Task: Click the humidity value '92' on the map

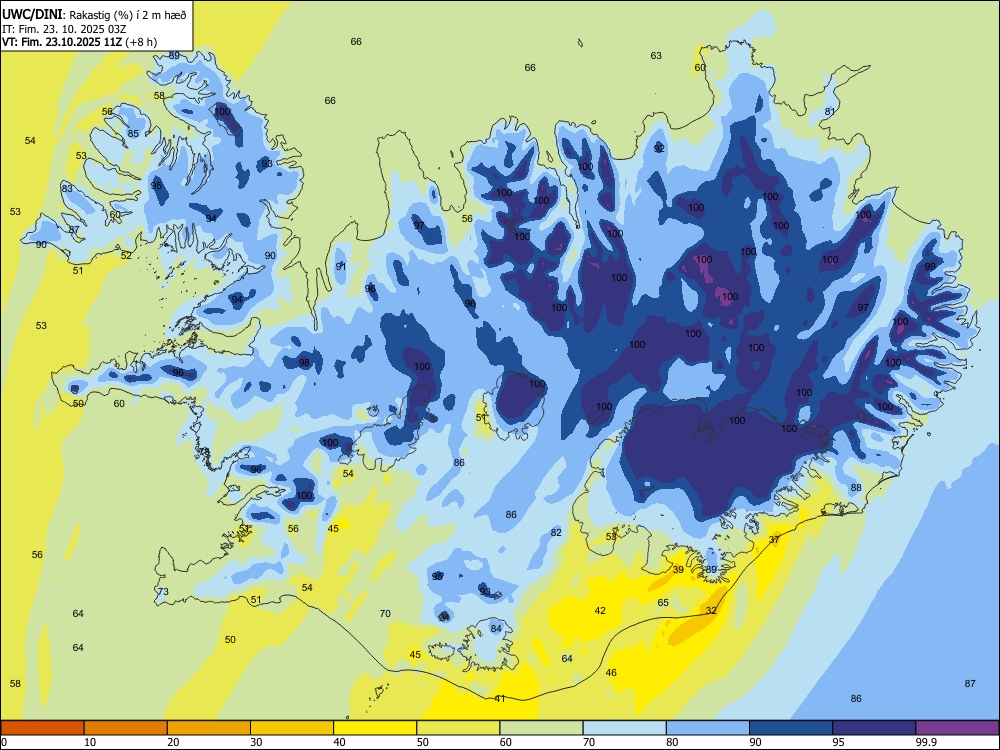Action: point(659,149)
